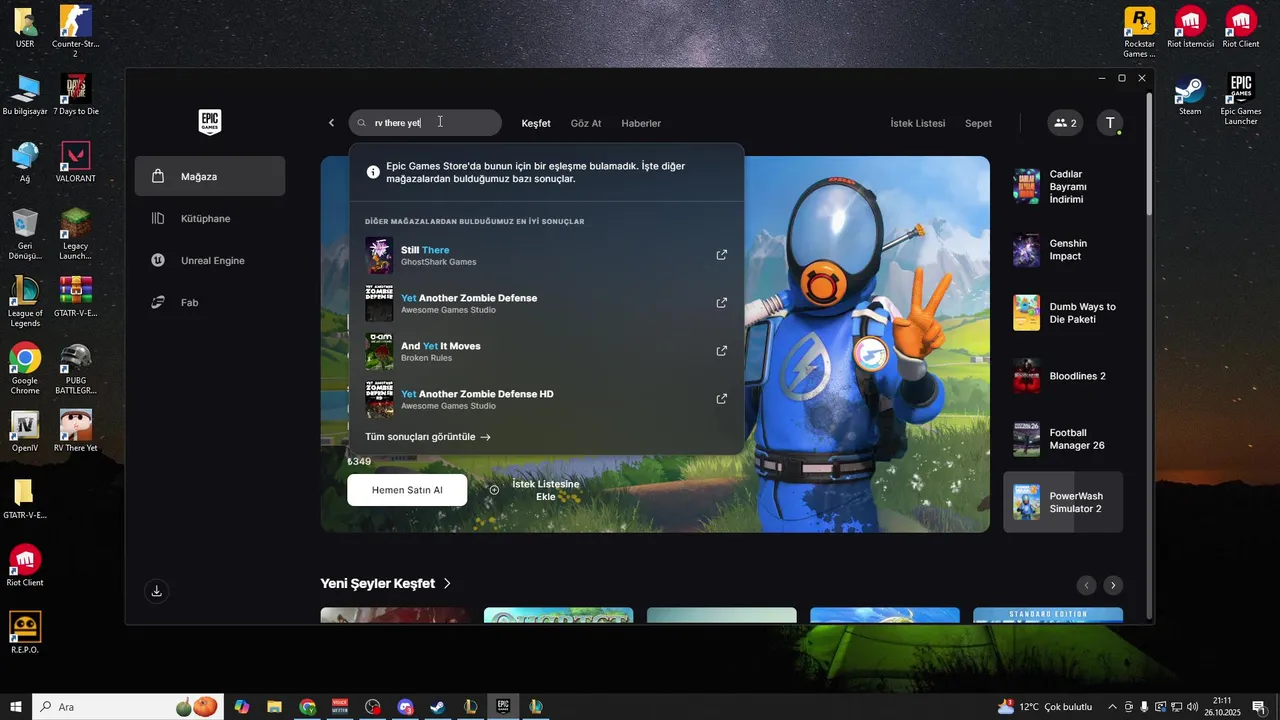Click the Windows taskbar Ara search box
Viewport: 1280px width, 720px height.
point(126,707)
